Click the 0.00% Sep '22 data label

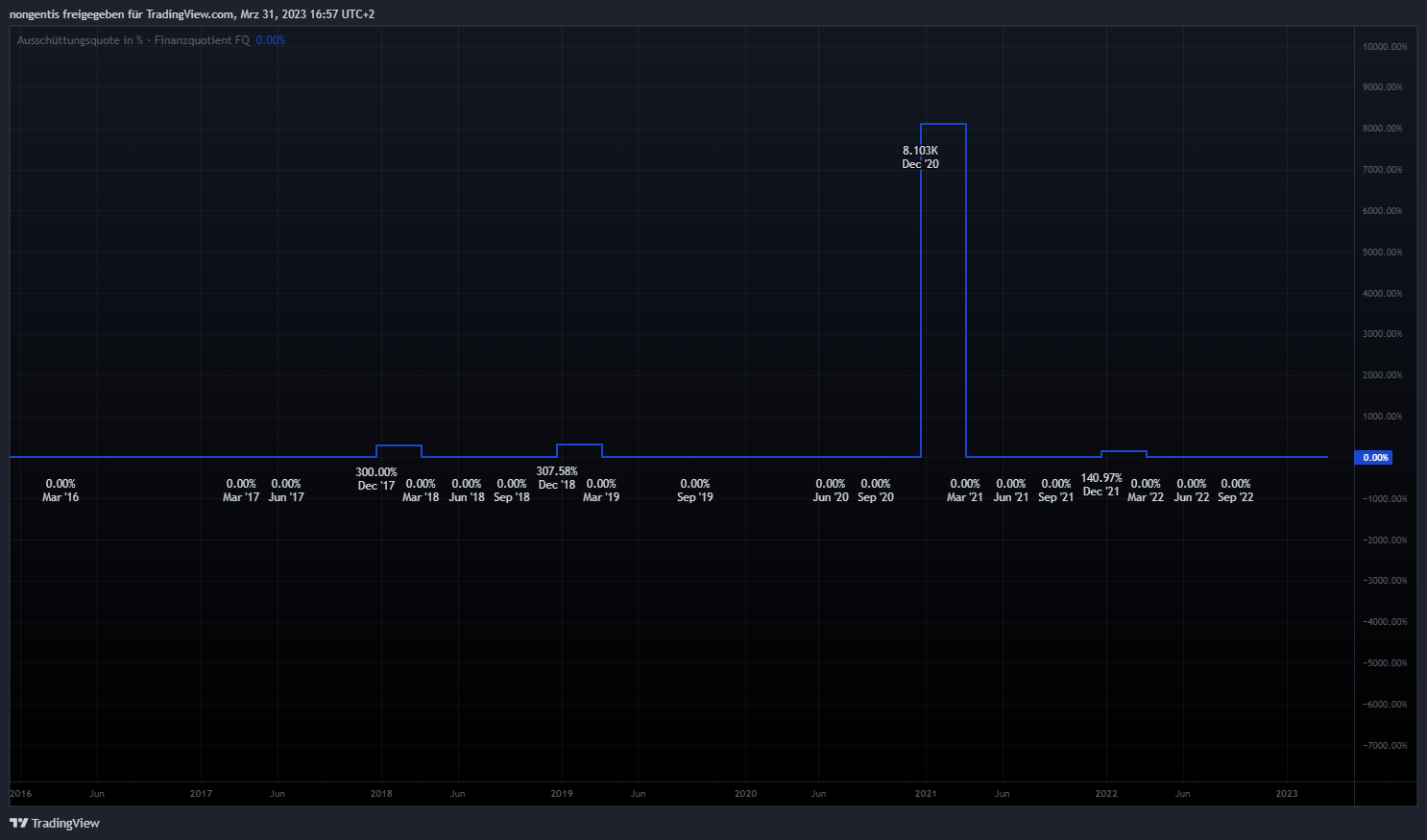point(1235,491)
